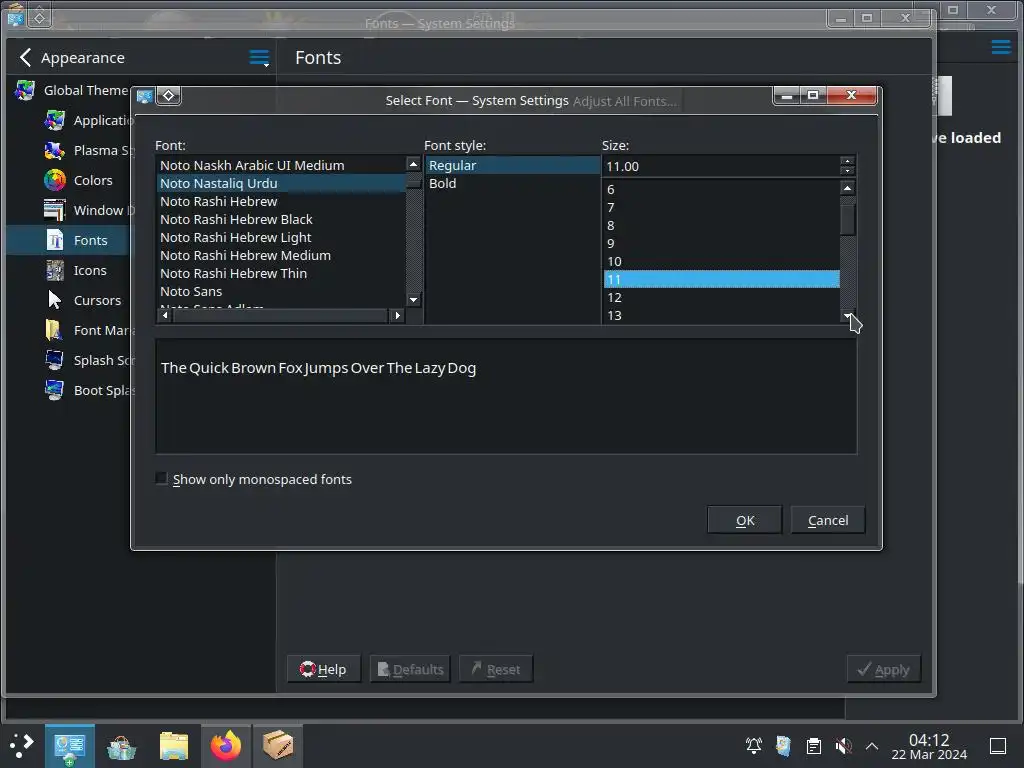Open the clipboard tray icon
The image size is (1024, 768).
coord(814,745)
